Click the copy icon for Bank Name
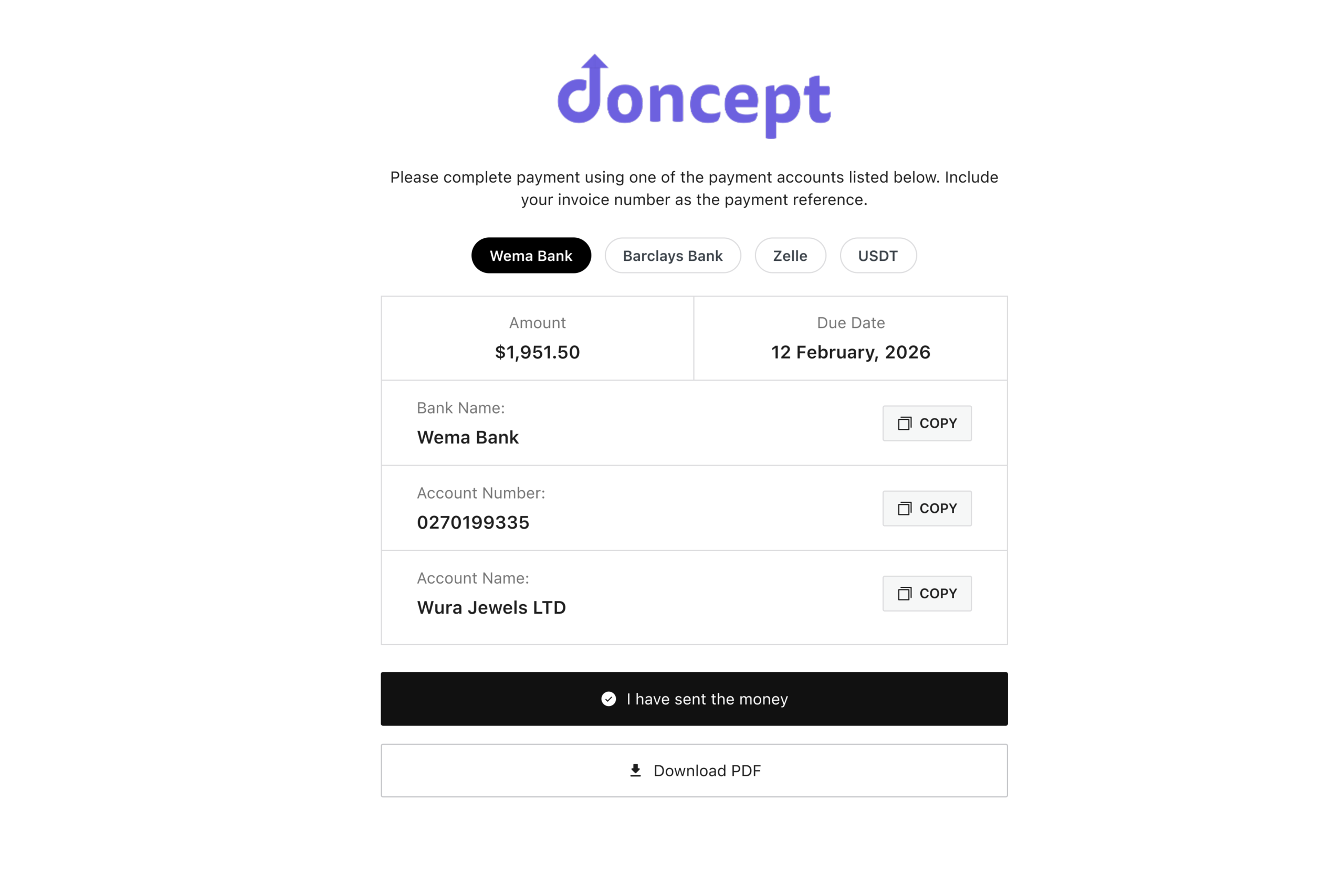Image resolution: width=1344 pixels, height=896 pixels. 904,424
